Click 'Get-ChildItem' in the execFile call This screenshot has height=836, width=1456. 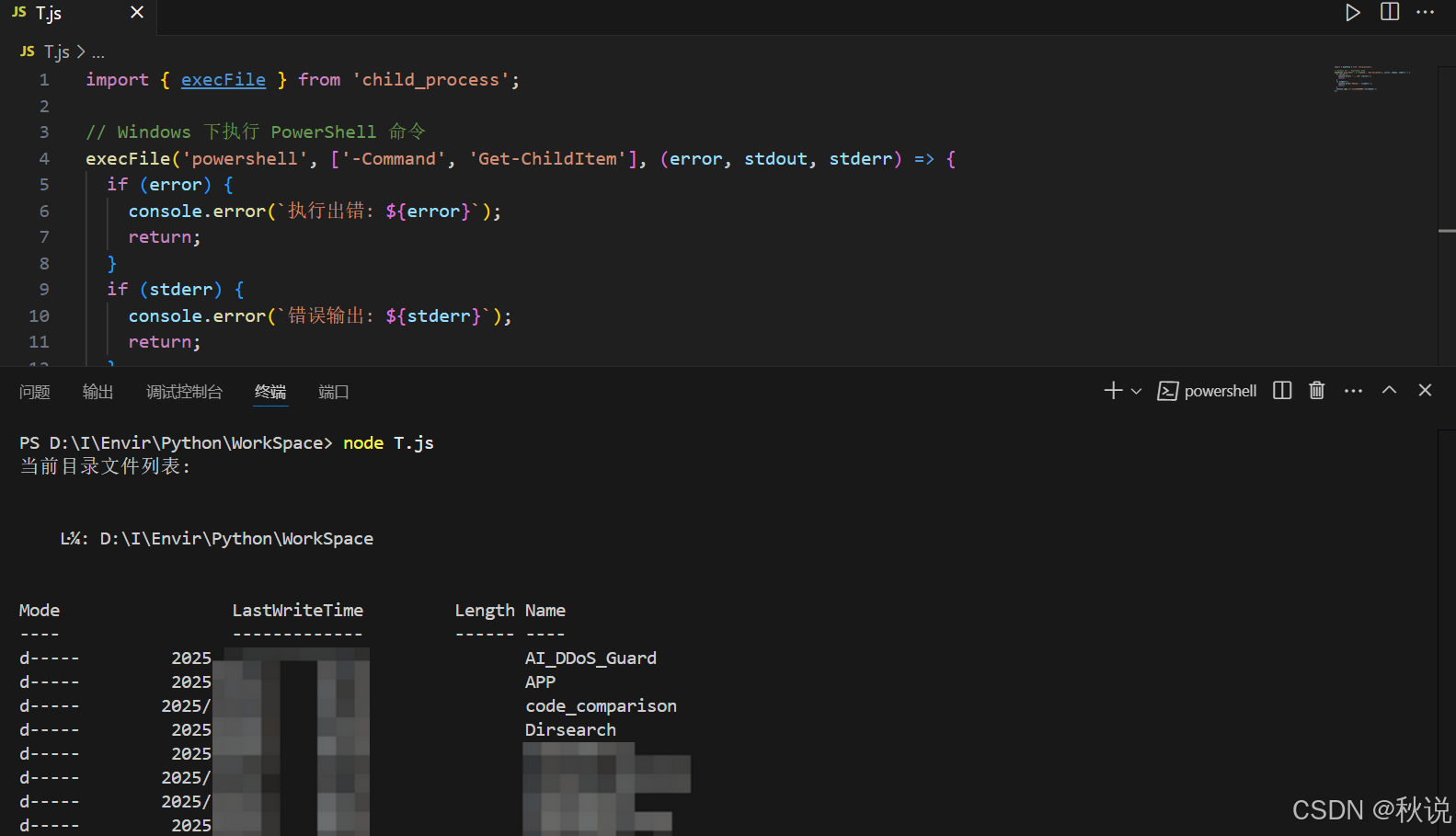(547, 159)
